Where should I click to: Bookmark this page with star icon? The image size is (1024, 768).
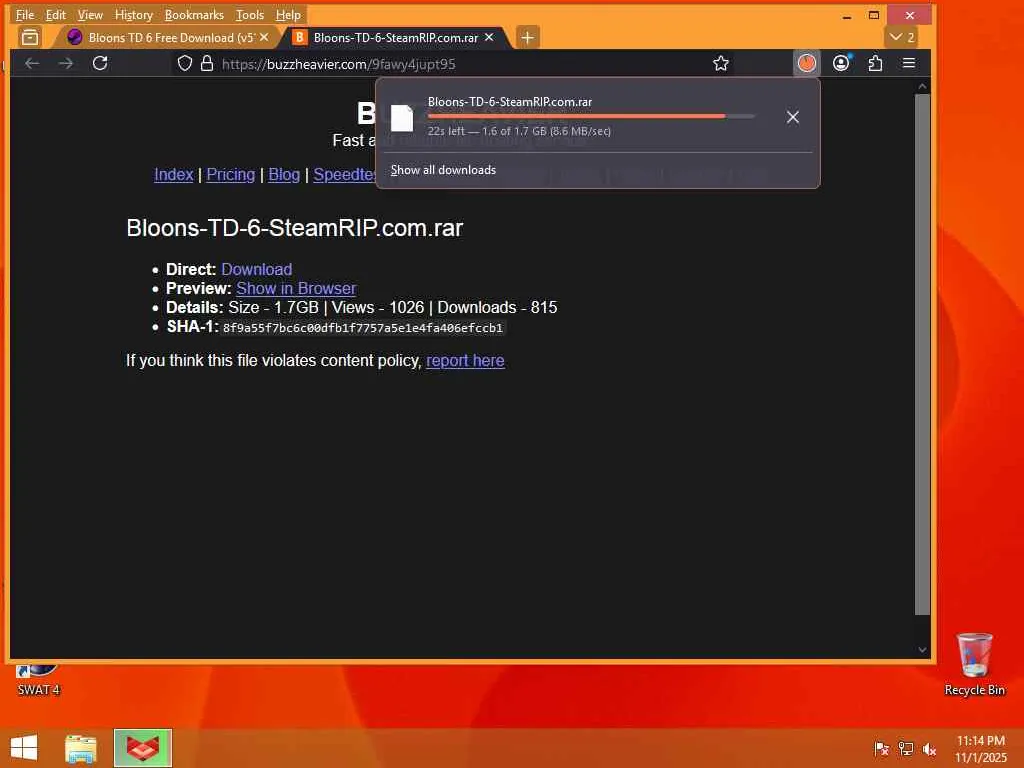[720, 63]
